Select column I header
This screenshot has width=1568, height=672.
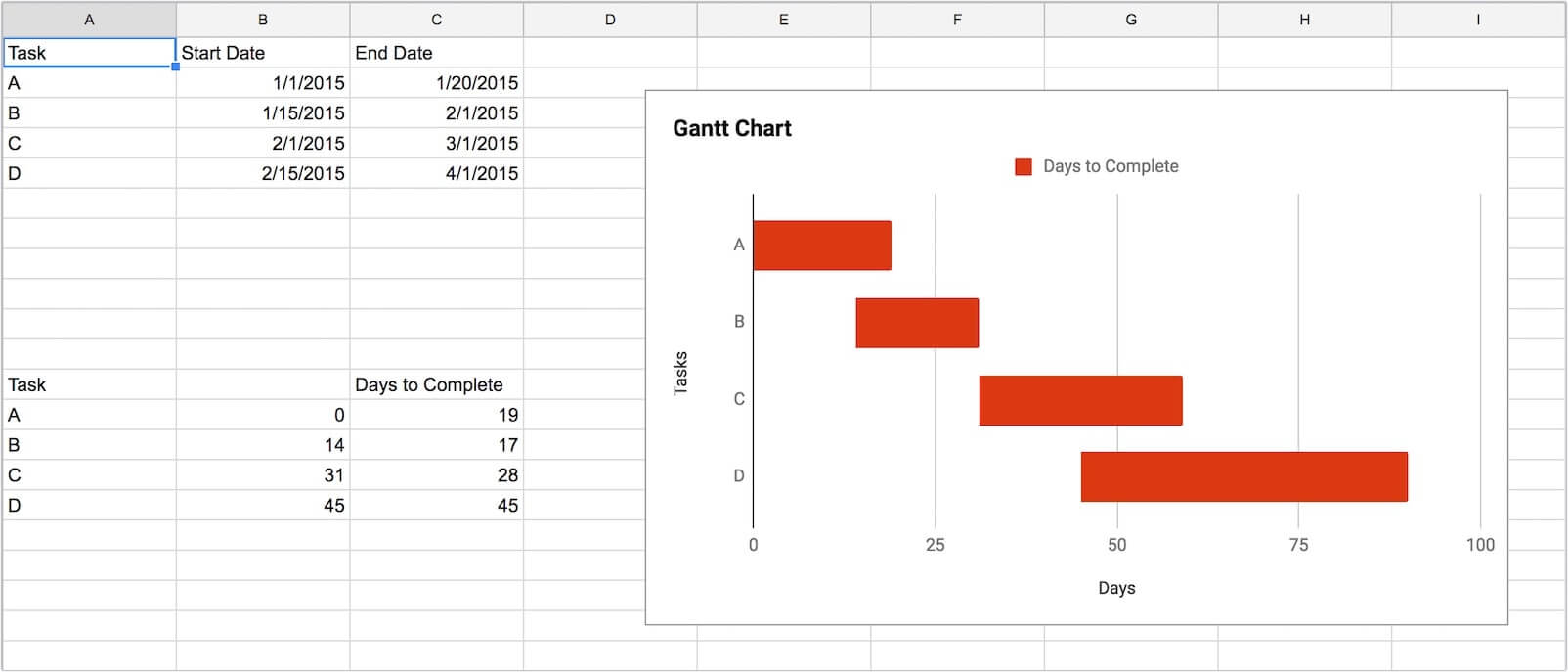(x=1478, y=20)
